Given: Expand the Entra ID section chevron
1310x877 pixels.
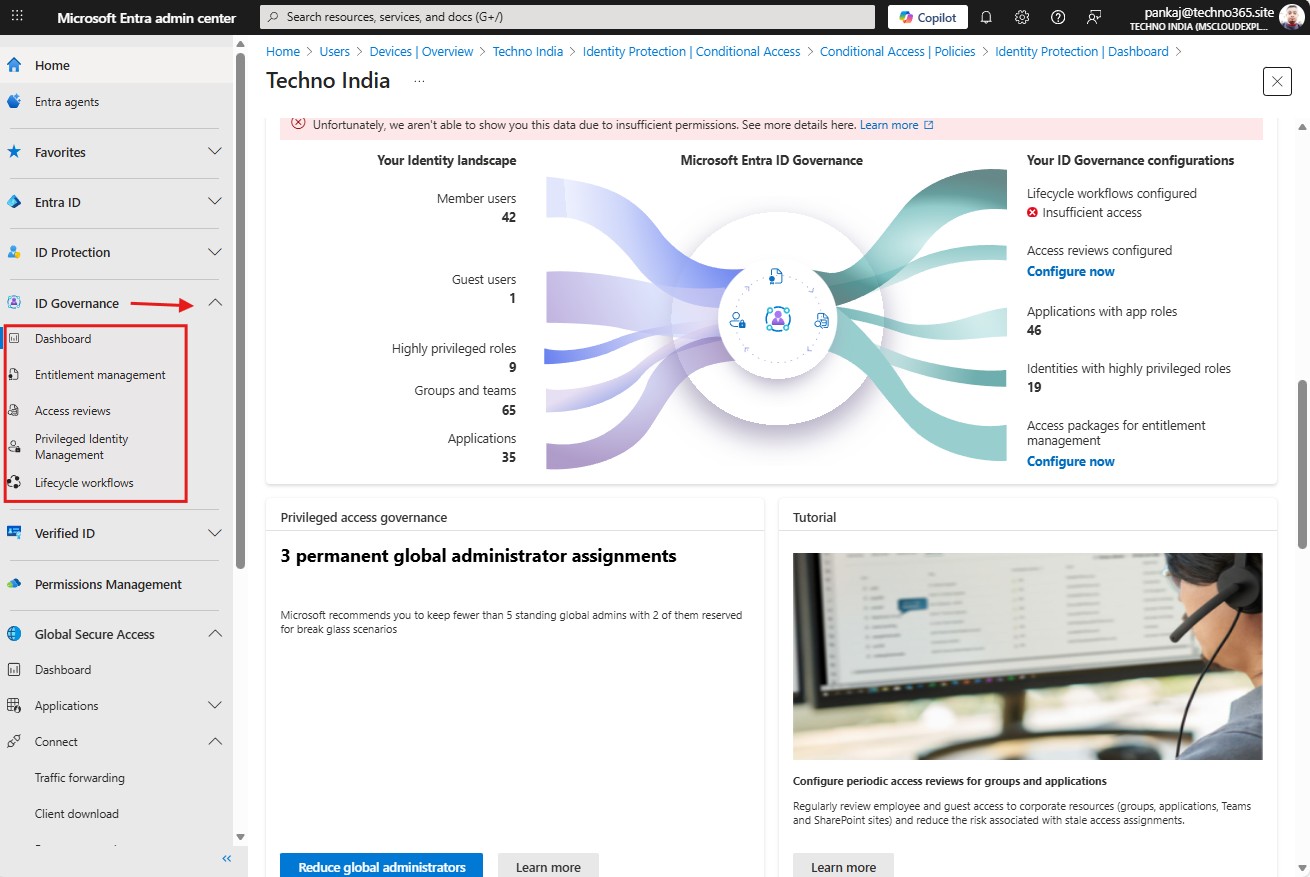Looking at the screenshot, I should [214, 202].
